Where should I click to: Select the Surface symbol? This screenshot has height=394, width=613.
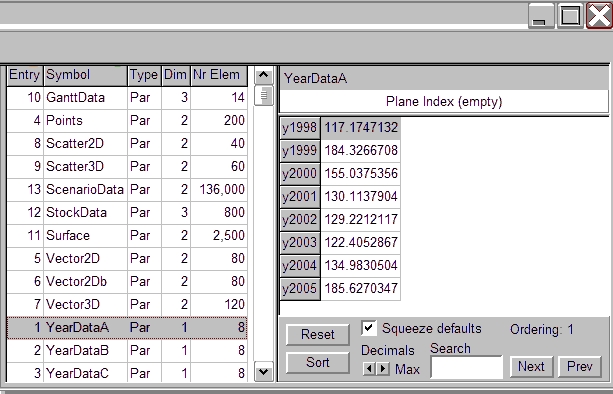pos(127,236)
